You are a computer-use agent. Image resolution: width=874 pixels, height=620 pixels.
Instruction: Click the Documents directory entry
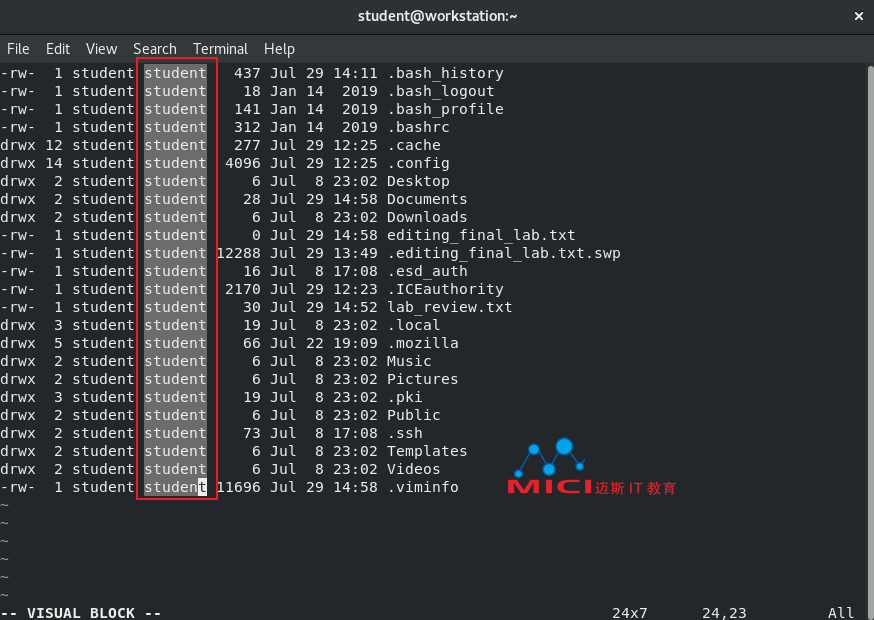(x=427, y=199)
